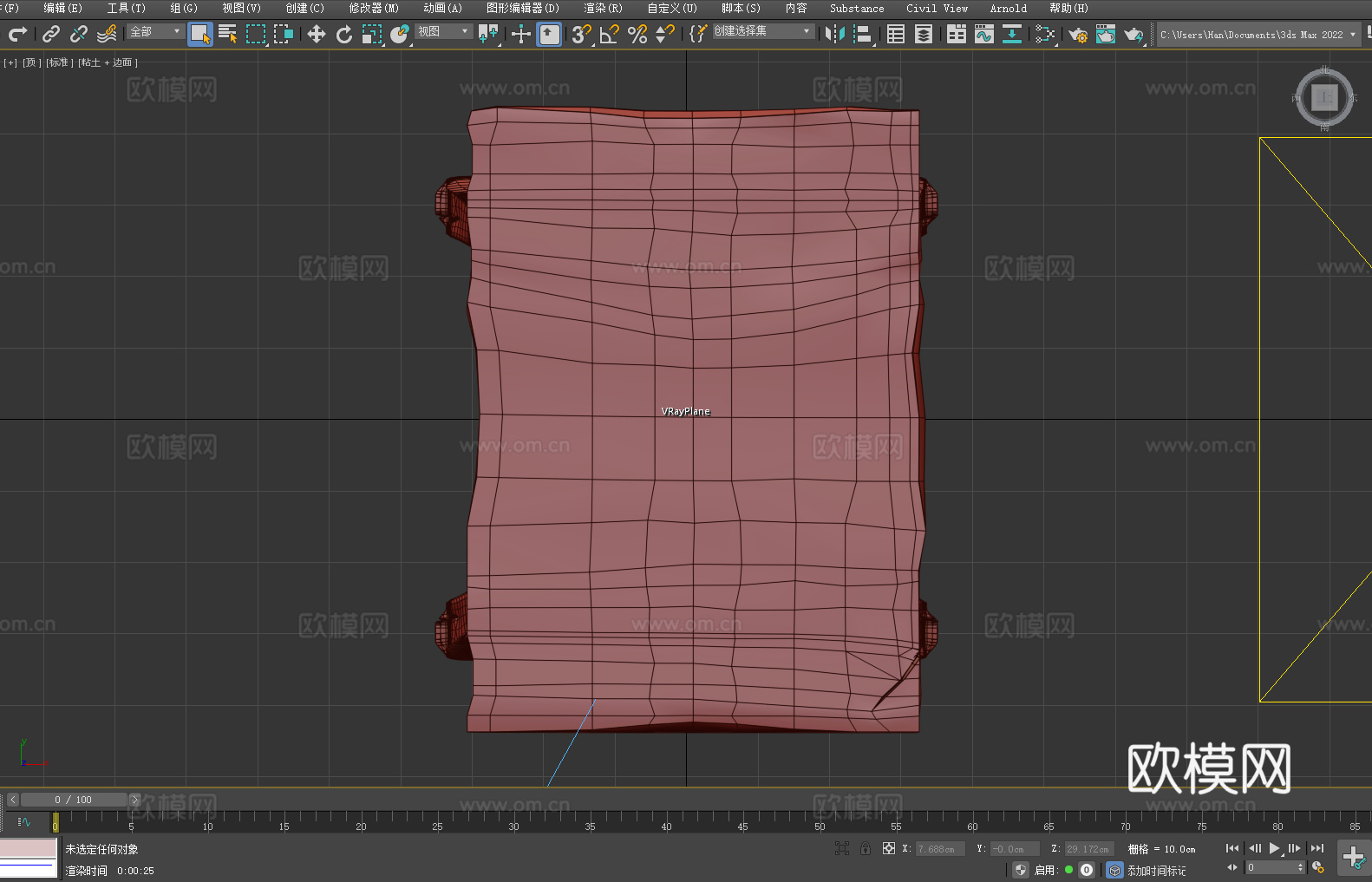Toggle Spinner Snap button
Screen dimensions: 1372x882
pos(665,34)
